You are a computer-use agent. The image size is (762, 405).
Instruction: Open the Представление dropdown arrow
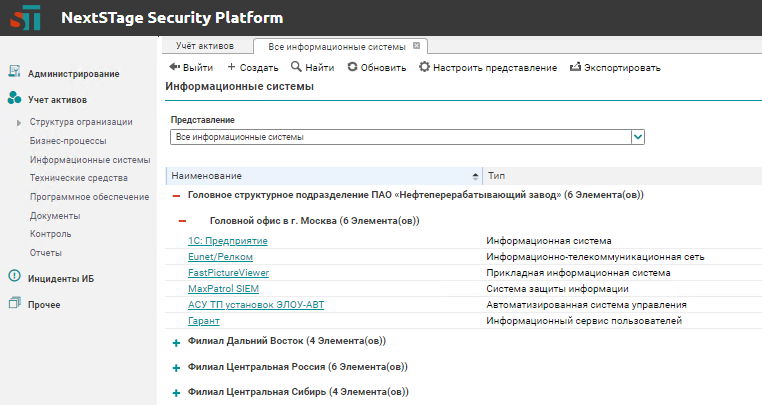pyautogui.click(x=637, y=137)
